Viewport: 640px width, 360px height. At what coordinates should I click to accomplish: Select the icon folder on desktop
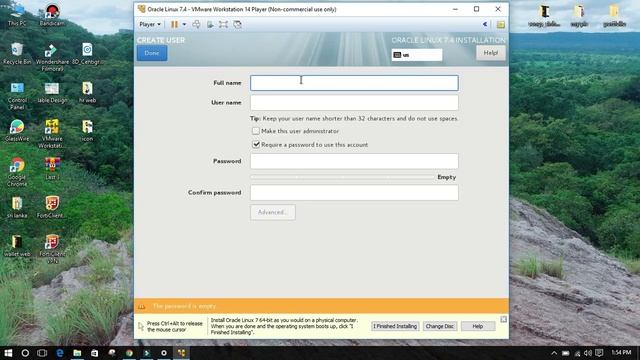click(x=87, y=131)
